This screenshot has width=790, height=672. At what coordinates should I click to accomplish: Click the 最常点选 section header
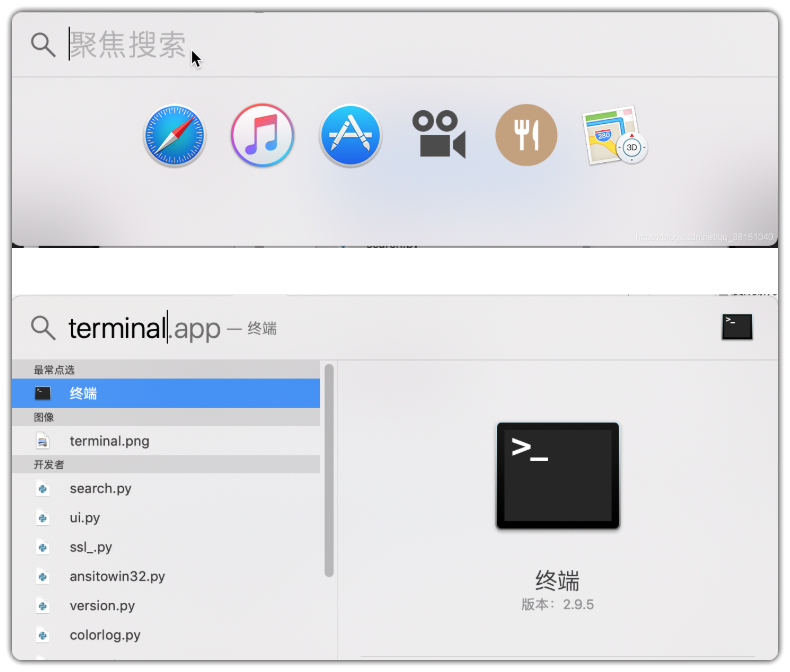coord(166,370)
